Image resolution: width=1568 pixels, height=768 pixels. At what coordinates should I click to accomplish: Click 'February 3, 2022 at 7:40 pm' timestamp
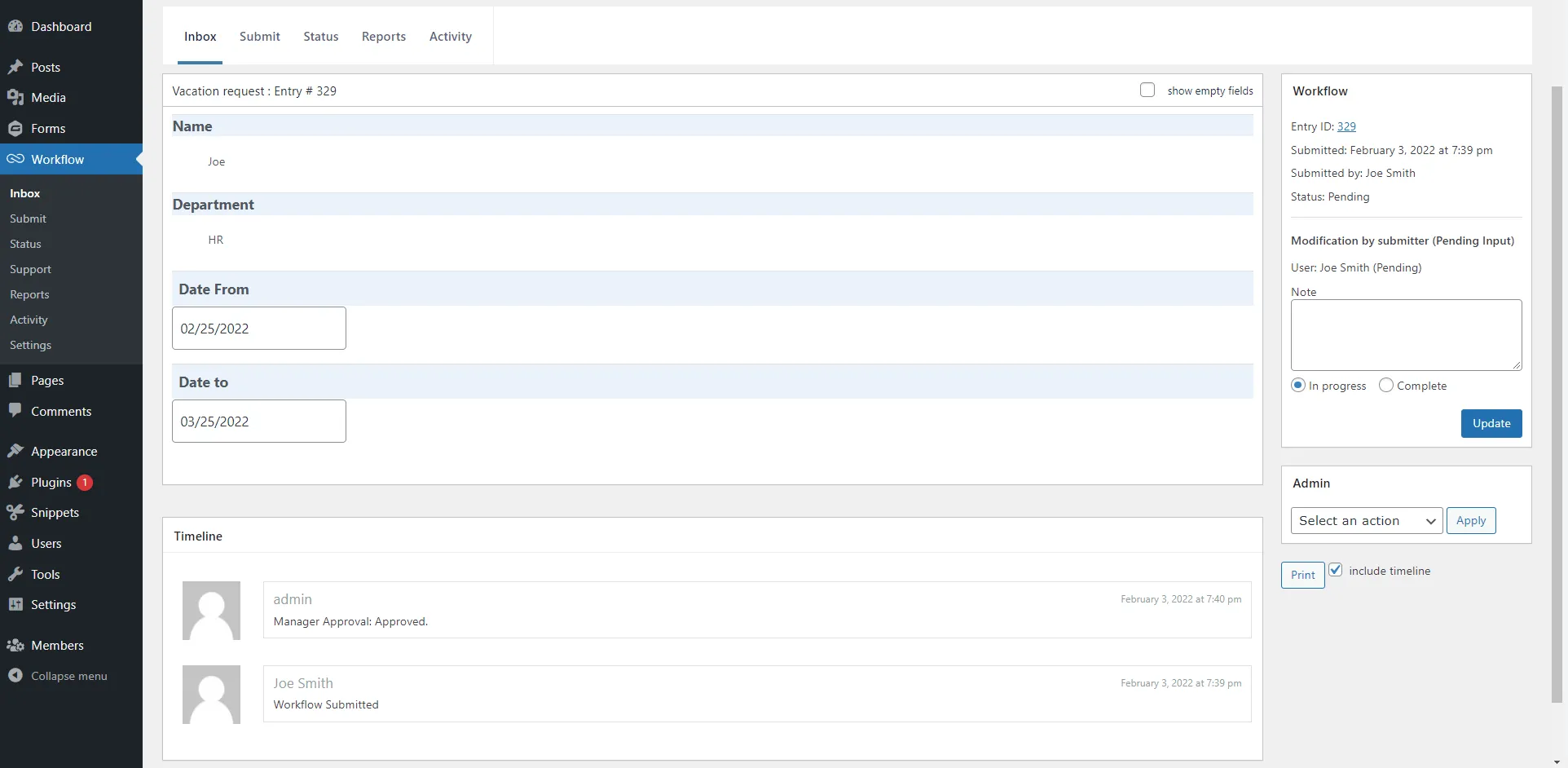click(1181, 599)
